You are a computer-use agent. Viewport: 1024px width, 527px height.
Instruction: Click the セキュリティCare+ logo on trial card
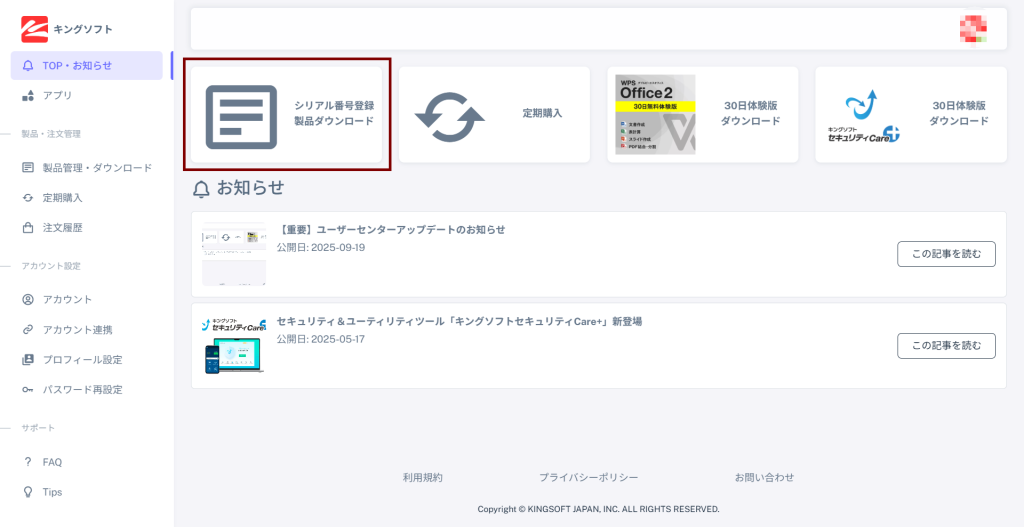pos(863,116)
